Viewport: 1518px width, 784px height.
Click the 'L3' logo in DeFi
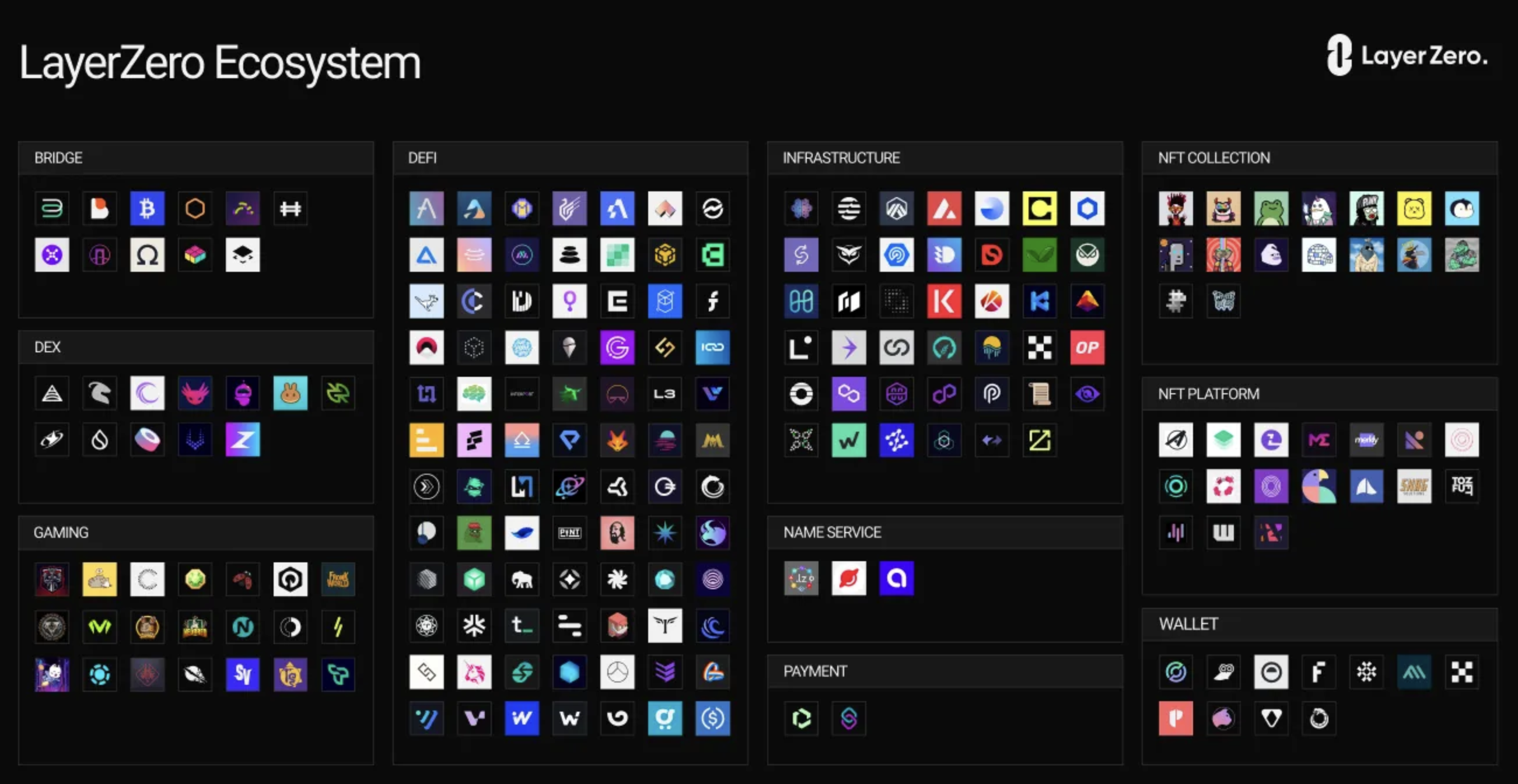664,394
